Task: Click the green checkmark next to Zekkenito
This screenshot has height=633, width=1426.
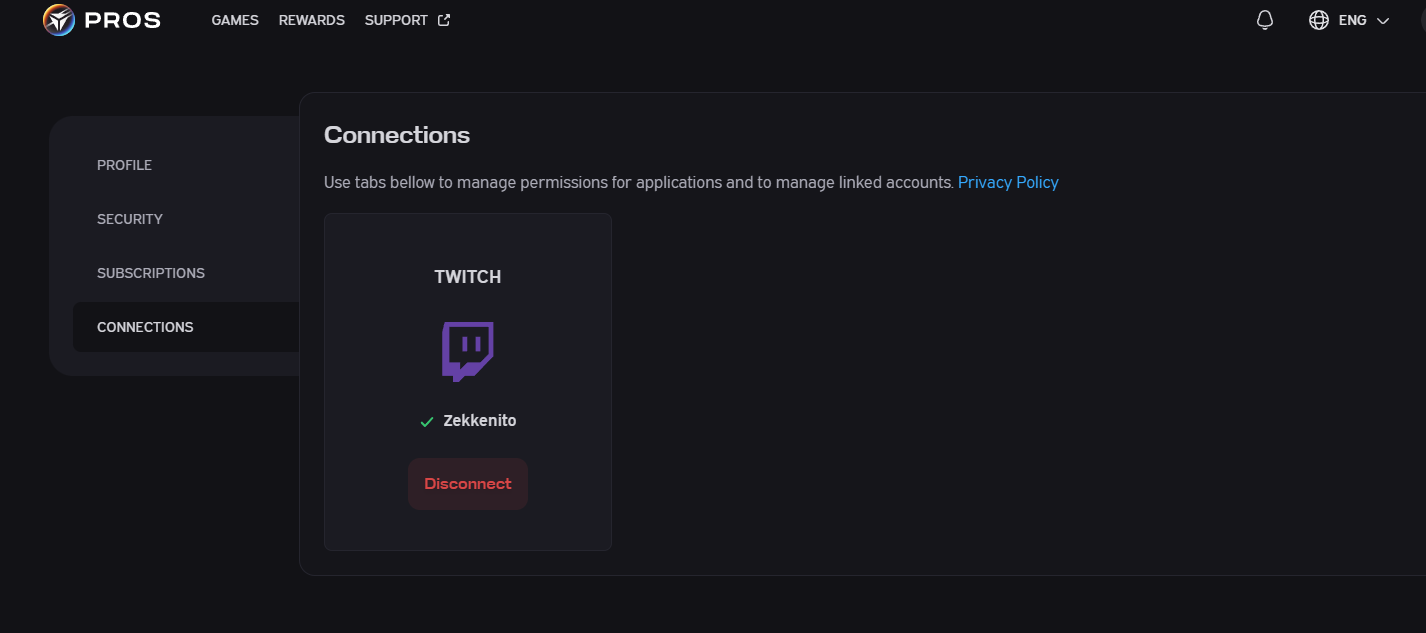Action: (x=425, y=420)
